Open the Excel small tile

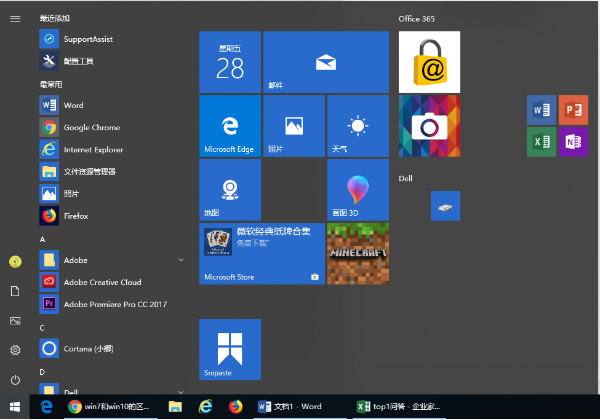click(x=541, y=142)
